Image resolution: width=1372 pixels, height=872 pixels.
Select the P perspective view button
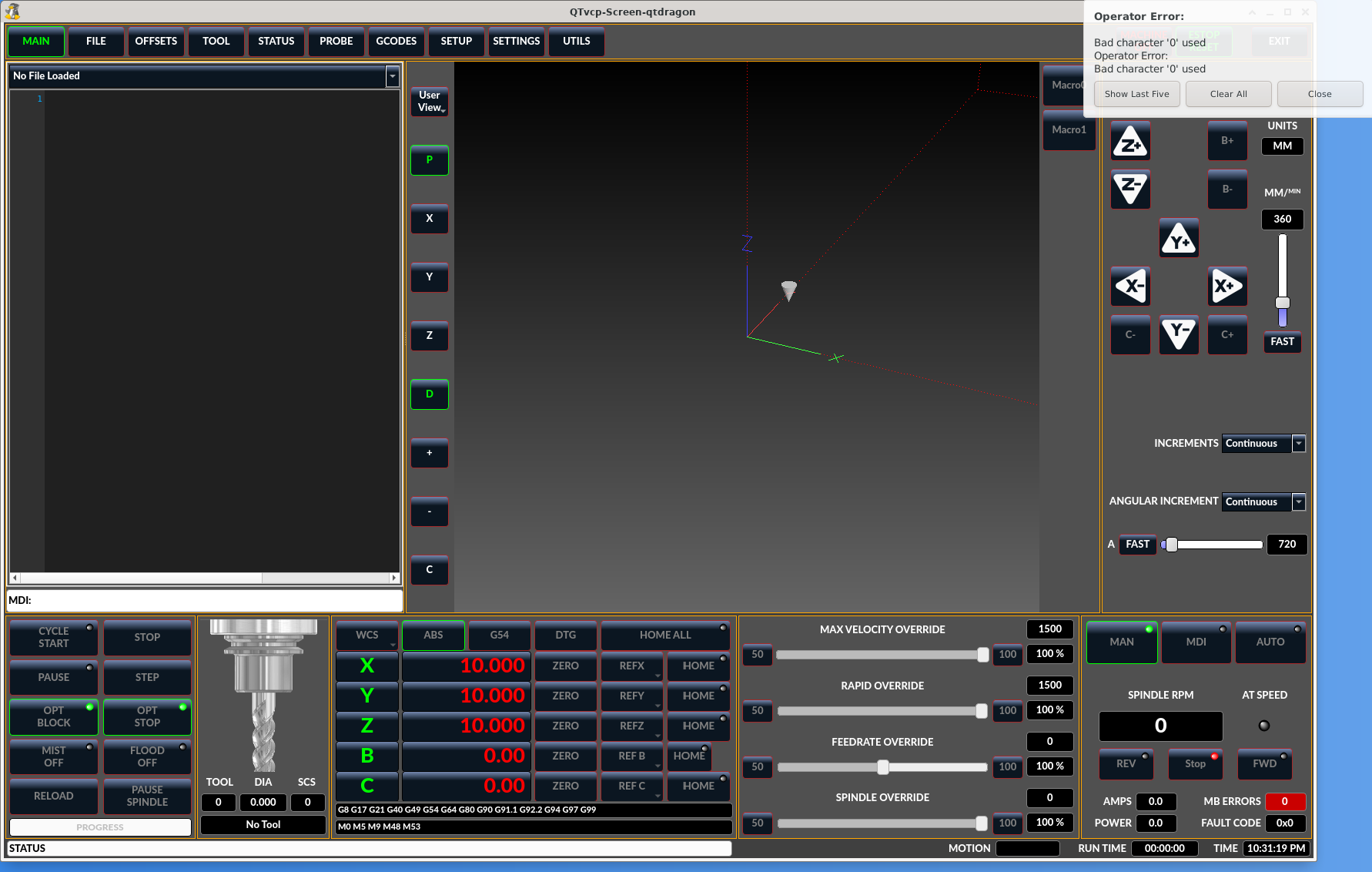(x=430, y=160)
